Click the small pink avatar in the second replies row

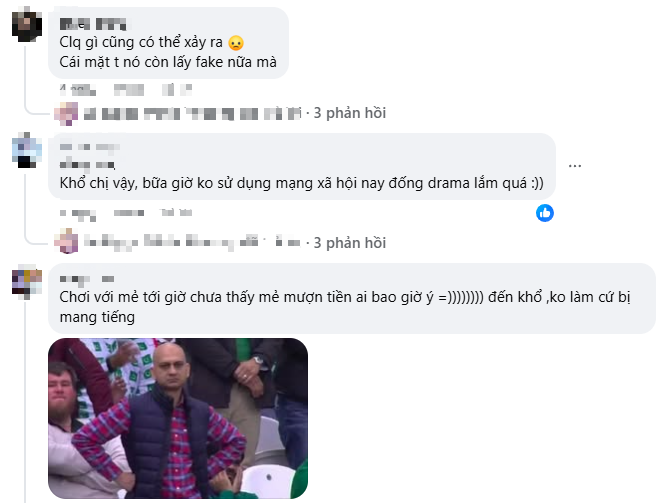[x=66, y=241]
